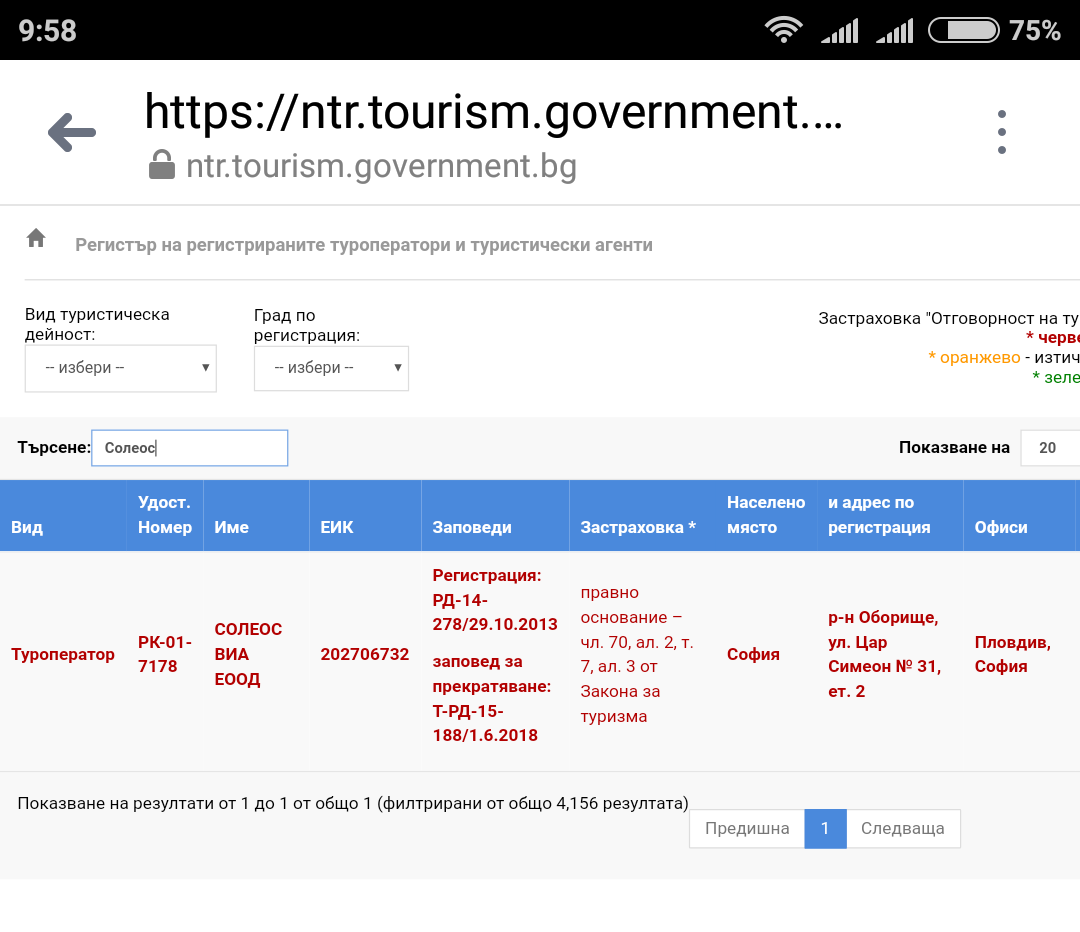Click the 'Търсене' search field

[189, 448]
